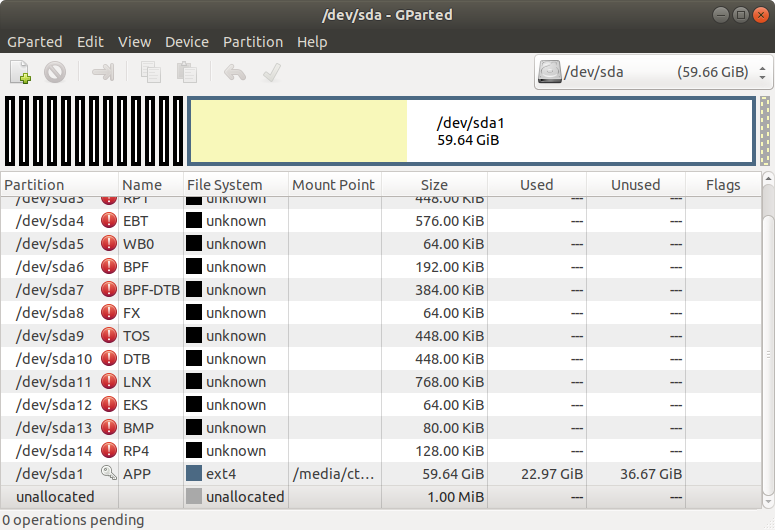Click the New partition toolbar icon
The width and height of the screenshot is (775, 530).
(20, 72)
